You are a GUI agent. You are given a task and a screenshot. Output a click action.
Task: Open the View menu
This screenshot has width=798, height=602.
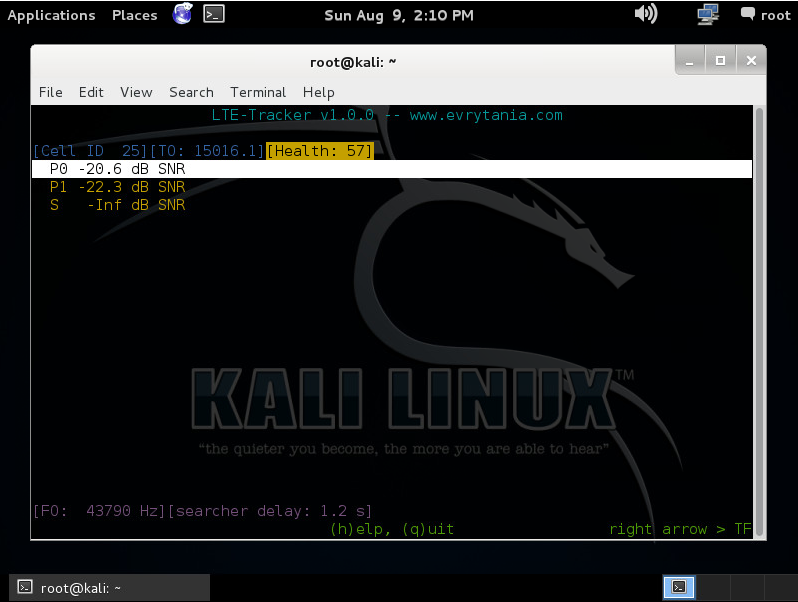(x=136, y=92)
